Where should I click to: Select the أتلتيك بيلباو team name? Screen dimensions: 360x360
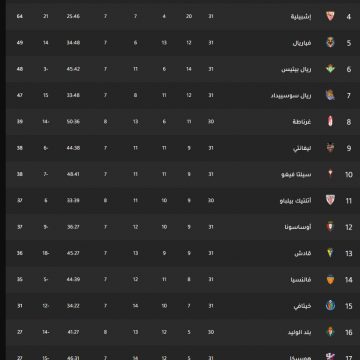[x=296, y=201]
